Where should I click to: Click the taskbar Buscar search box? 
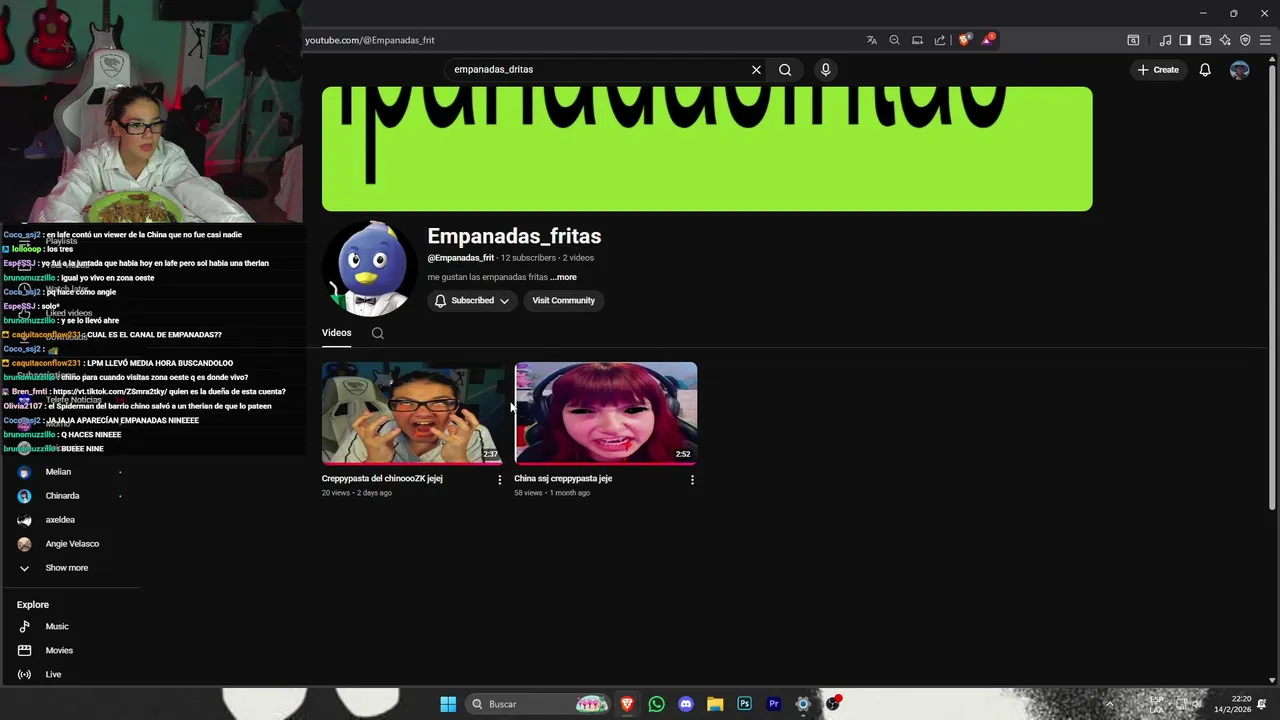click(538, 704)
